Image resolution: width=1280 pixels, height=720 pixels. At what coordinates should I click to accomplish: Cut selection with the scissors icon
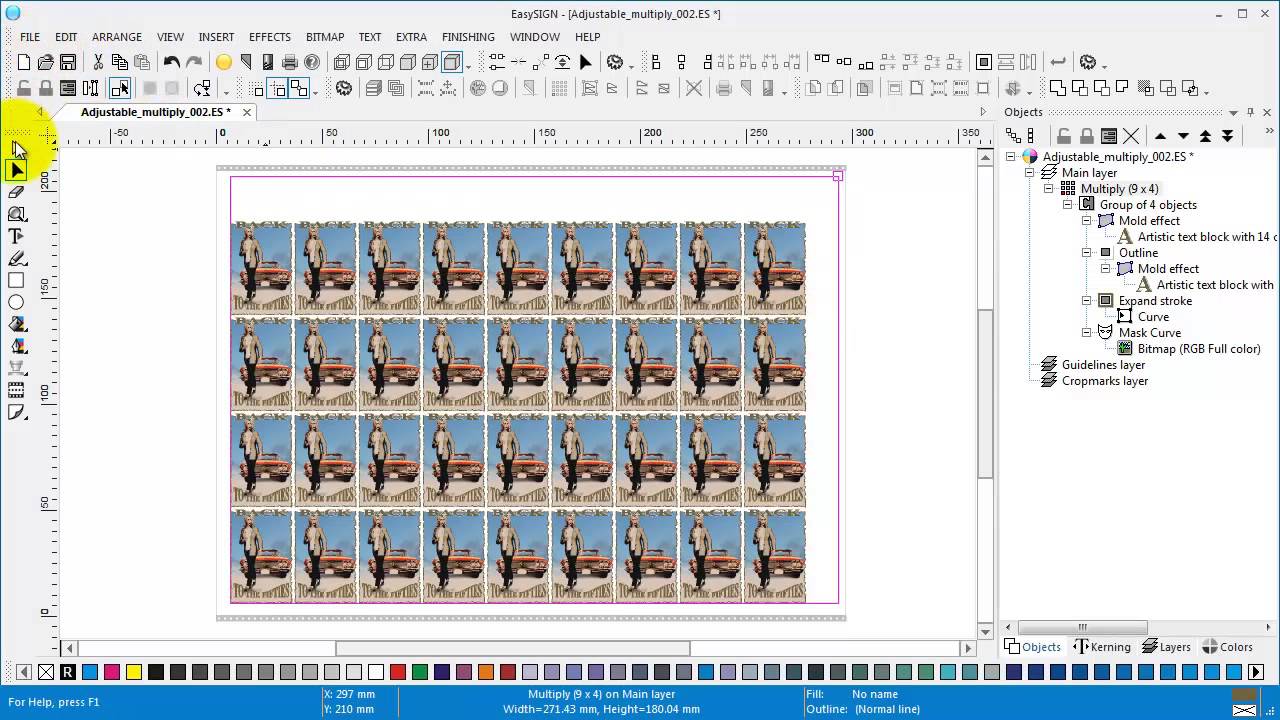click(x=98, y=62)
